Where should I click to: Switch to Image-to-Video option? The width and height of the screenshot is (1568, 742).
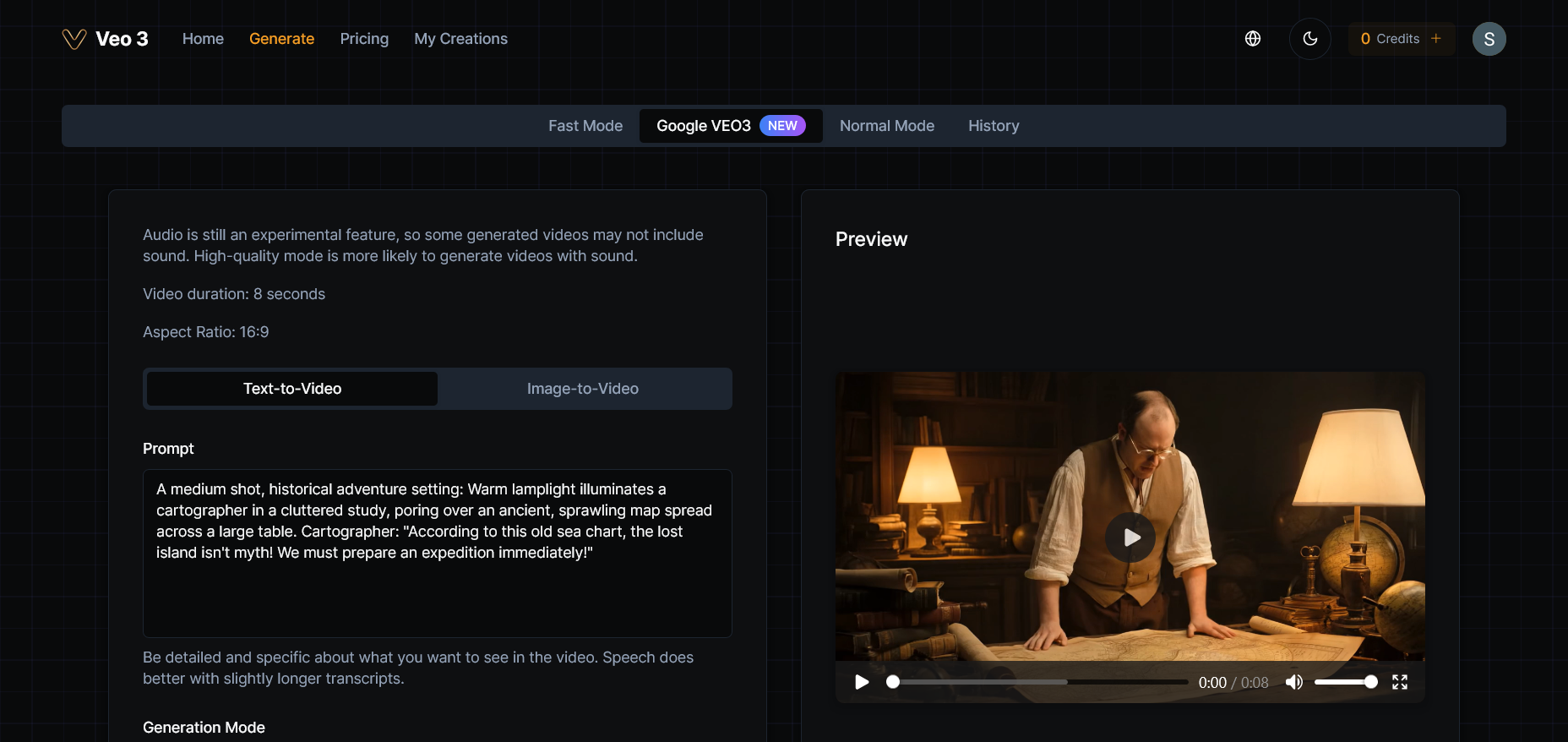(x=583, y=389)
